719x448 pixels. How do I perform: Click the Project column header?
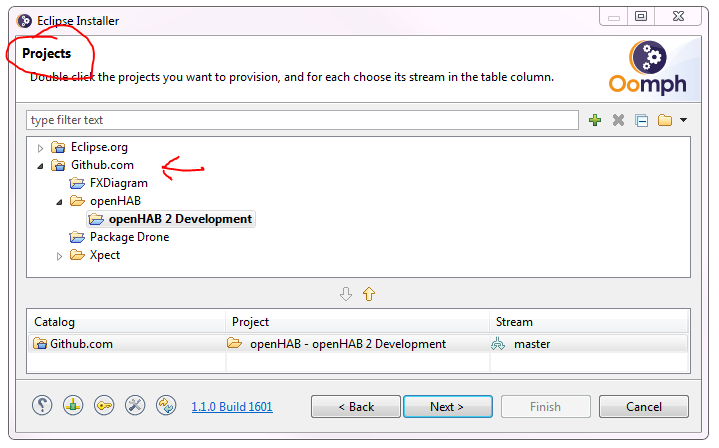tap(358, 322)
